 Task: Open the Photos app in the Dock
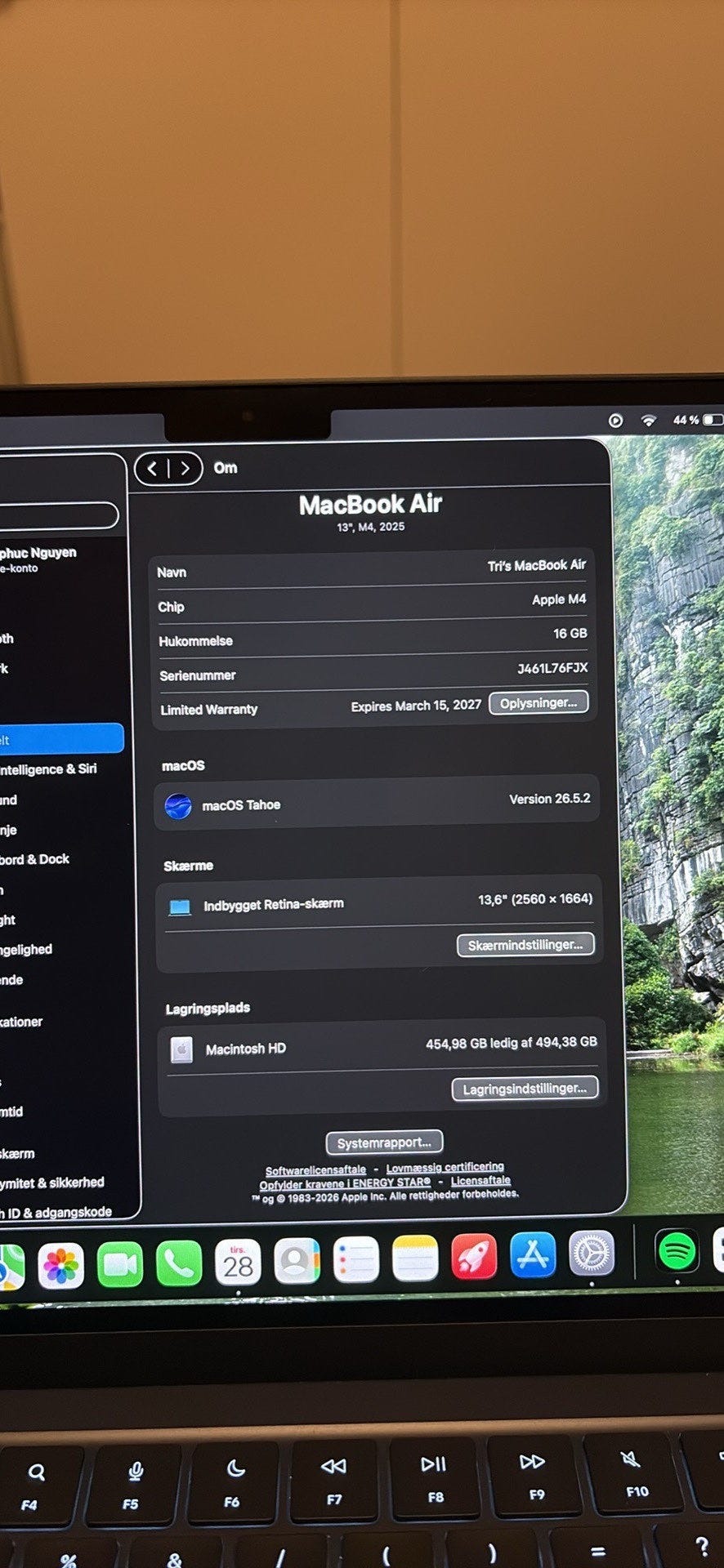[60, 1266]
